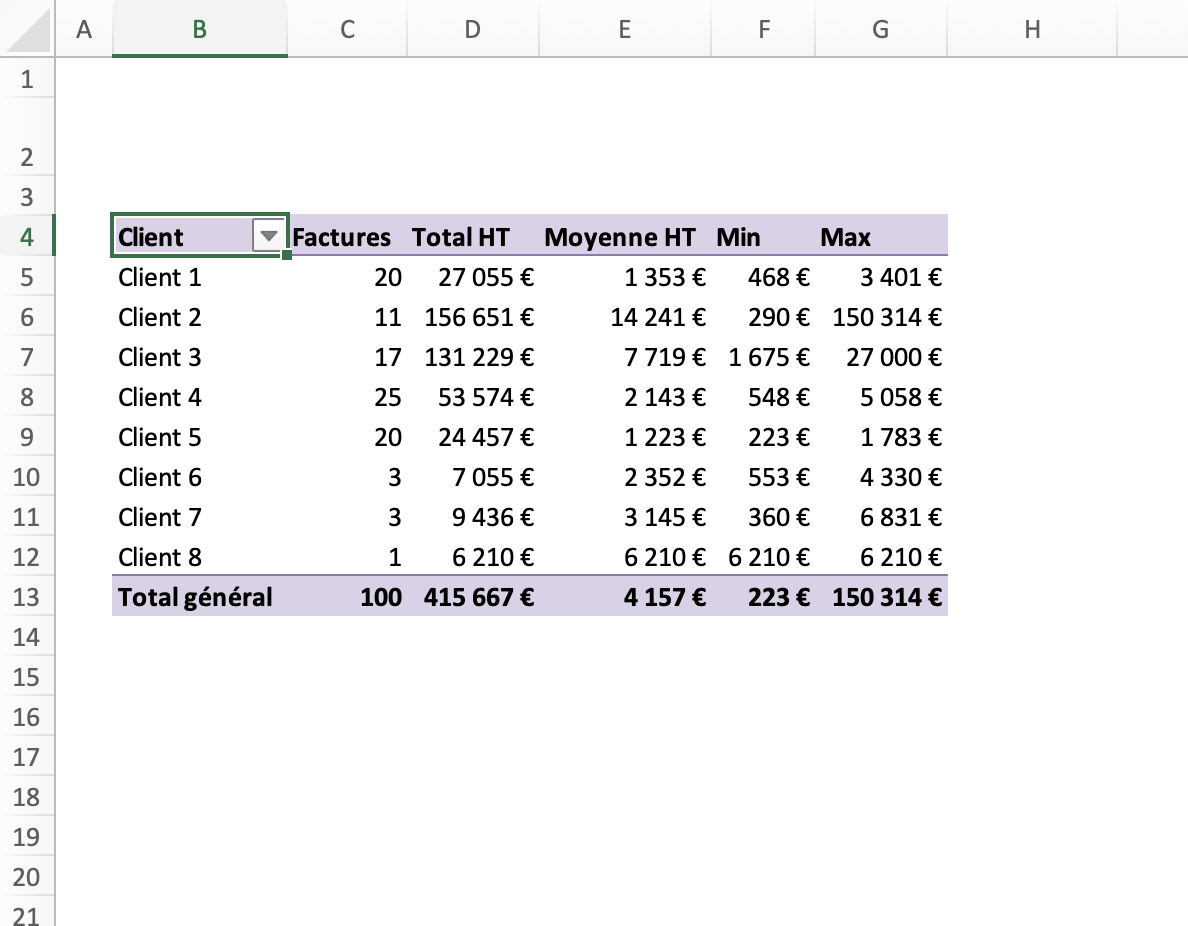Click the 2 143 € average cell

click(x=624, y=397)
